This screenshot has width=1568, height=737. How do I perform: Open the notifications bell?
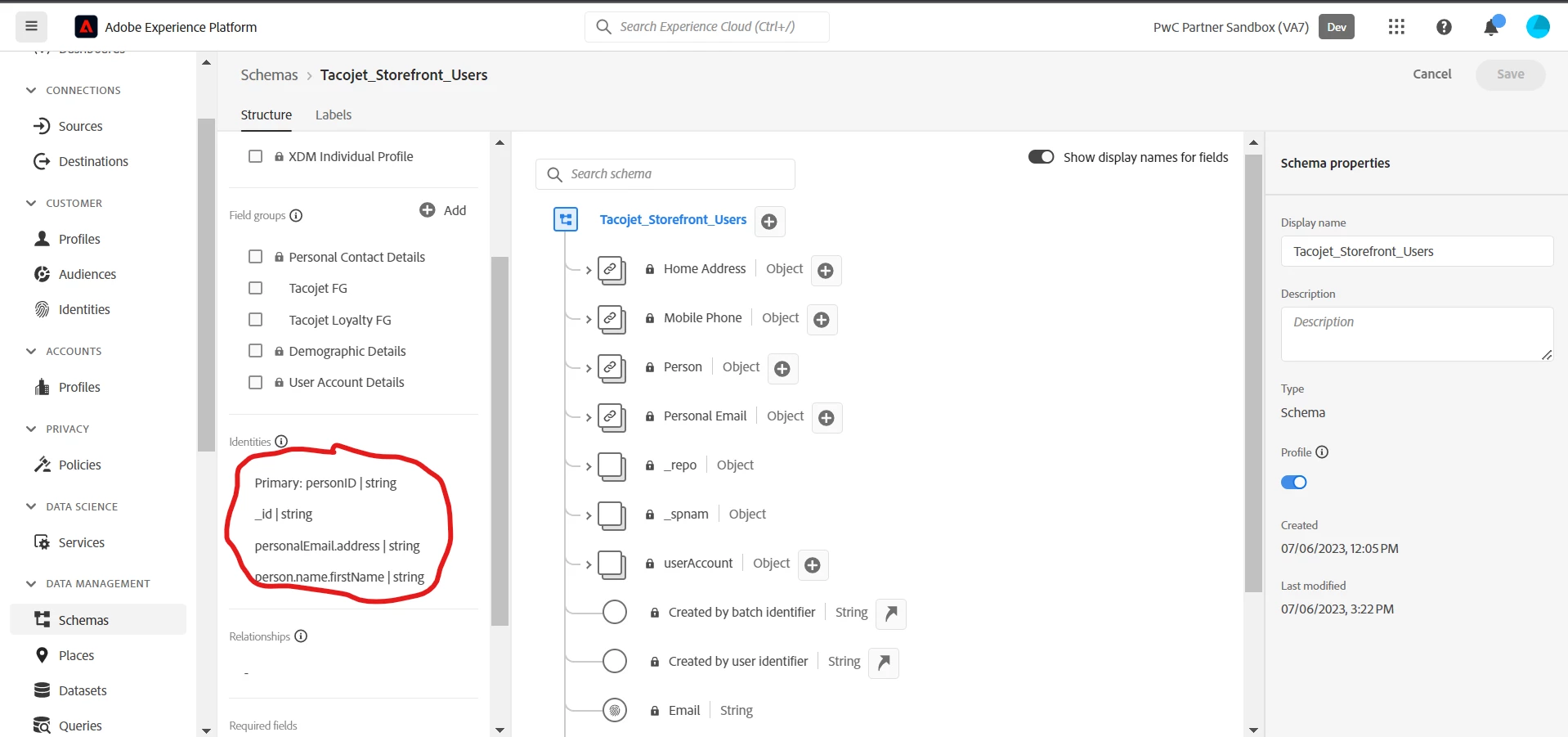1492,27
